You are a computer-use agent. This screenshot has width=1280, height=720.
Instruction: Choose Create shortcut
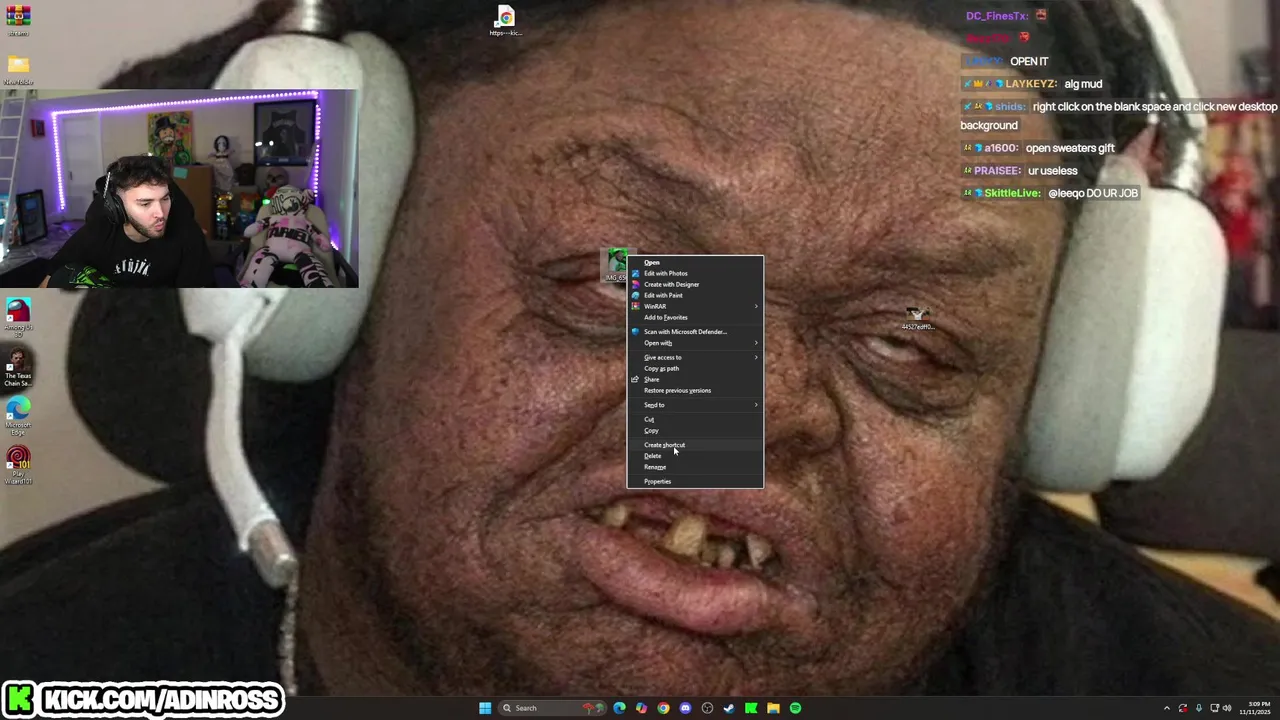pyautogui.click(x=695, y=445)
